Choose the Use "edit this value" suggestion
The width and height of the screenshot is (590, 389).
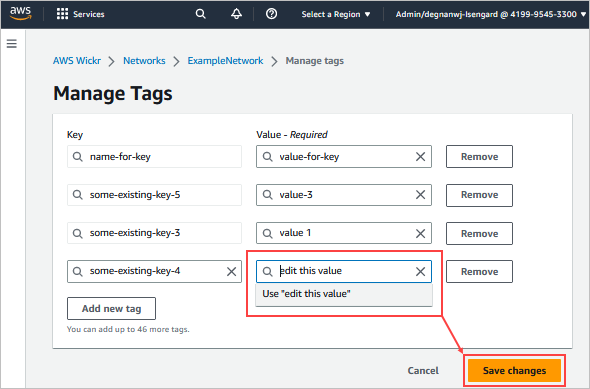pos(344,294)
